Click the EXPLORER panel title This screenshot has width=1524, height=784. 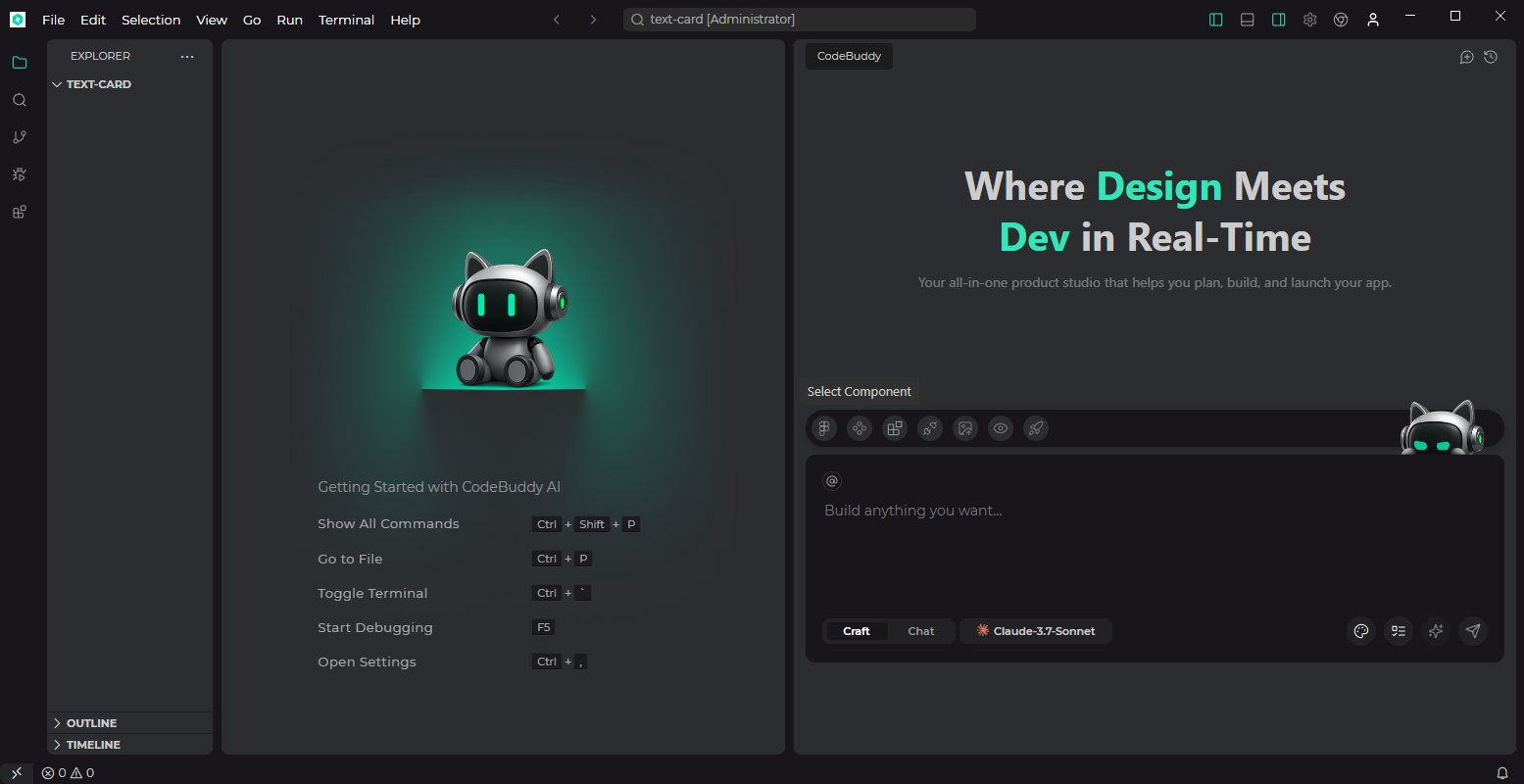click(100, 56)
